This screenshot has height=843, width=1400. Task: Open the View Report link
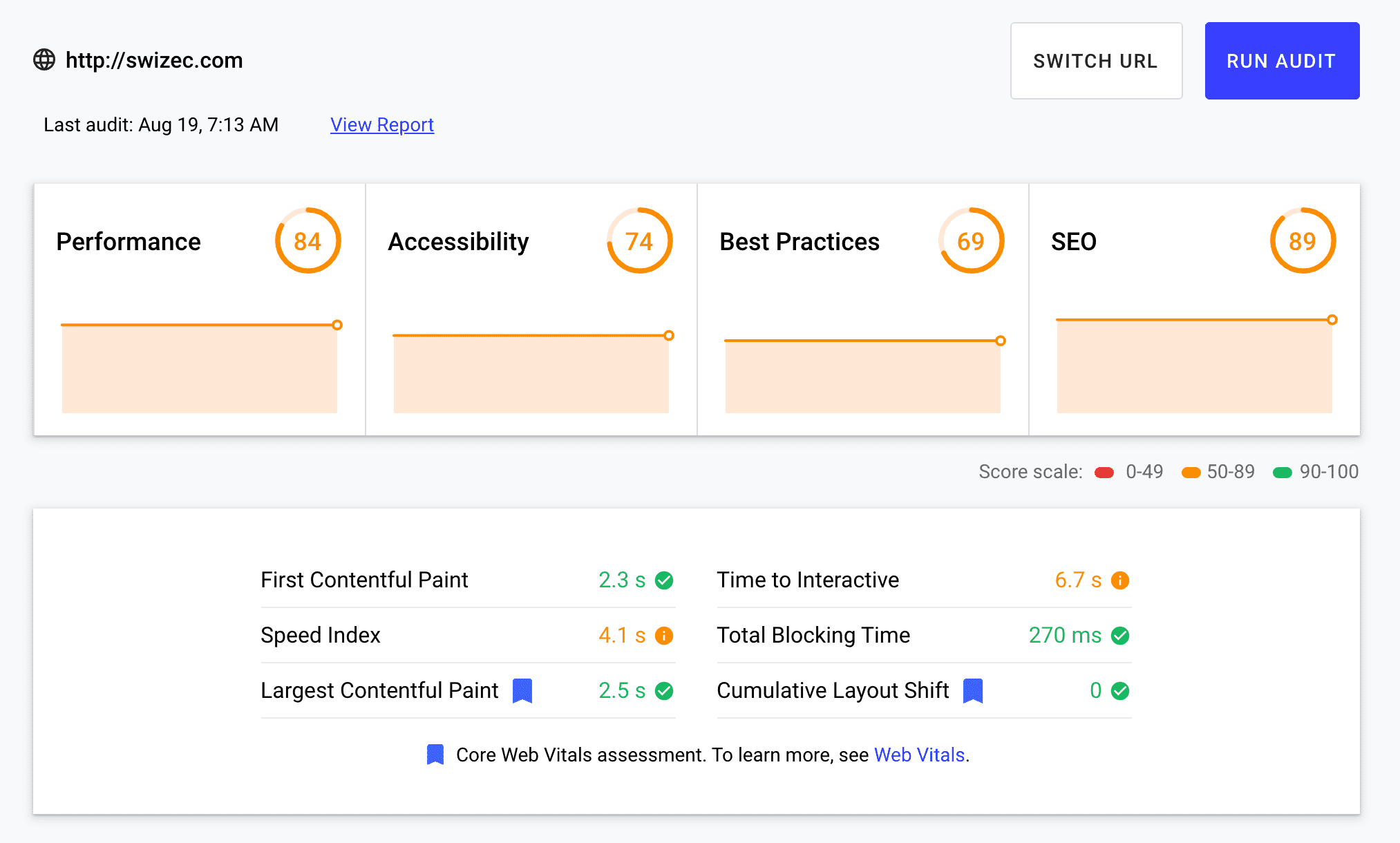(382, 125)
